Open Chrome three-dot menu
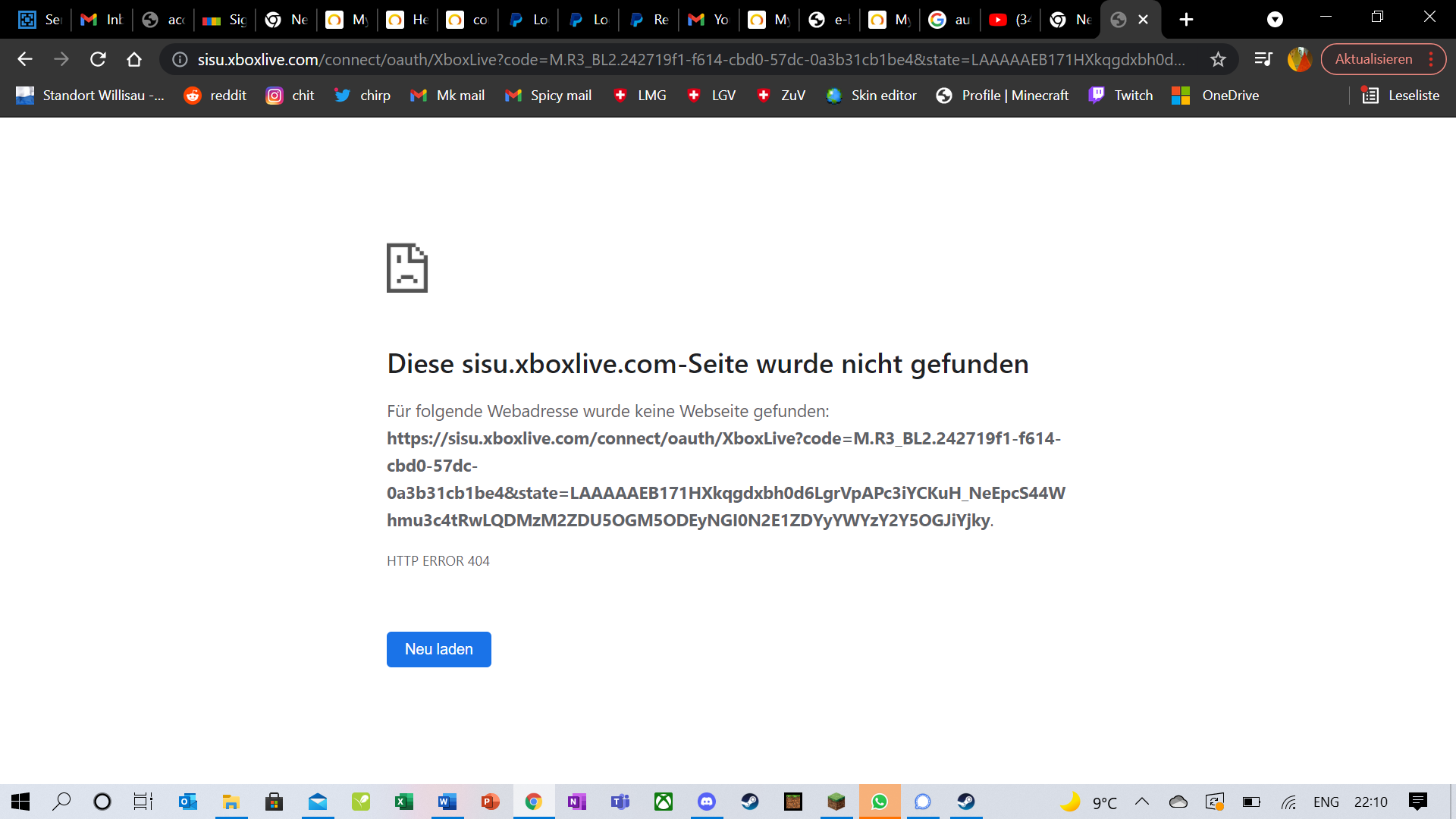The height and width of the screenshot is (819, 1456). click(1431, 59)
